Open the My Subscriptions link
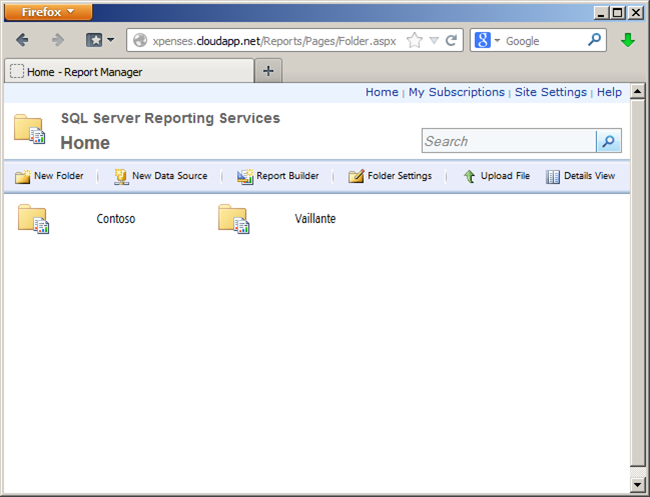Image resolution: width=650 pixels, height=497 pixels. coord(456,92)
